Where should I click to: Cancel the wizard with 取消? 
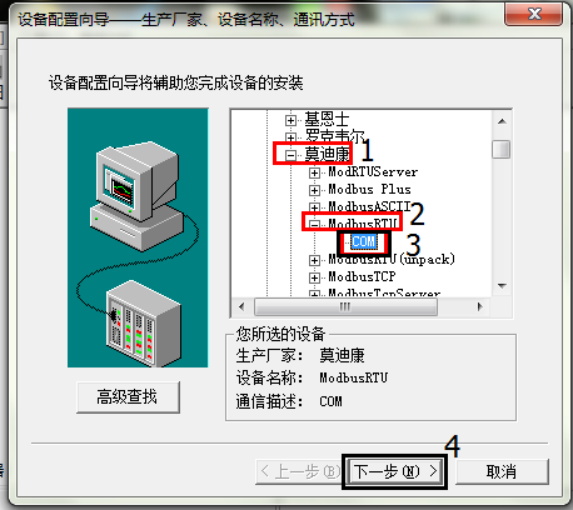(502, 471)
